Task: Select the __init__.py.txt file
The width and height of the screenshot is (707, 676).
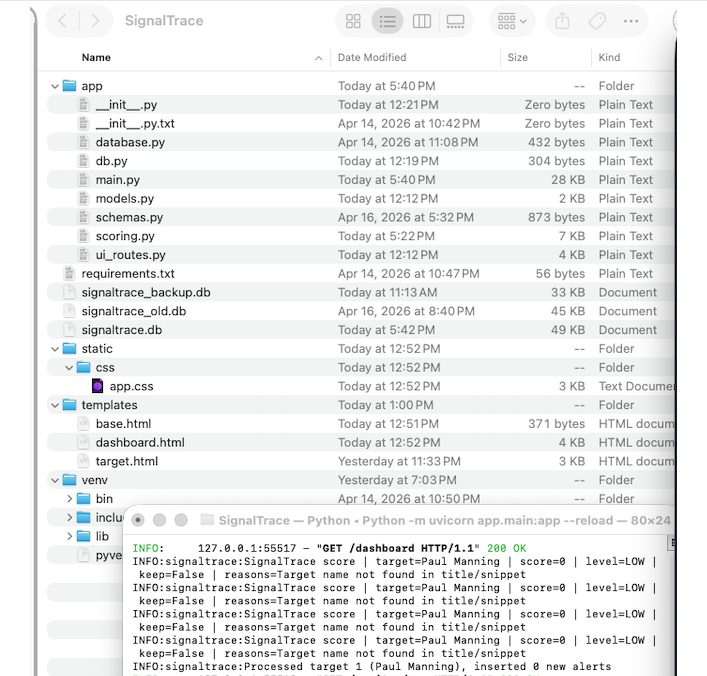Action: pos(360,124)
